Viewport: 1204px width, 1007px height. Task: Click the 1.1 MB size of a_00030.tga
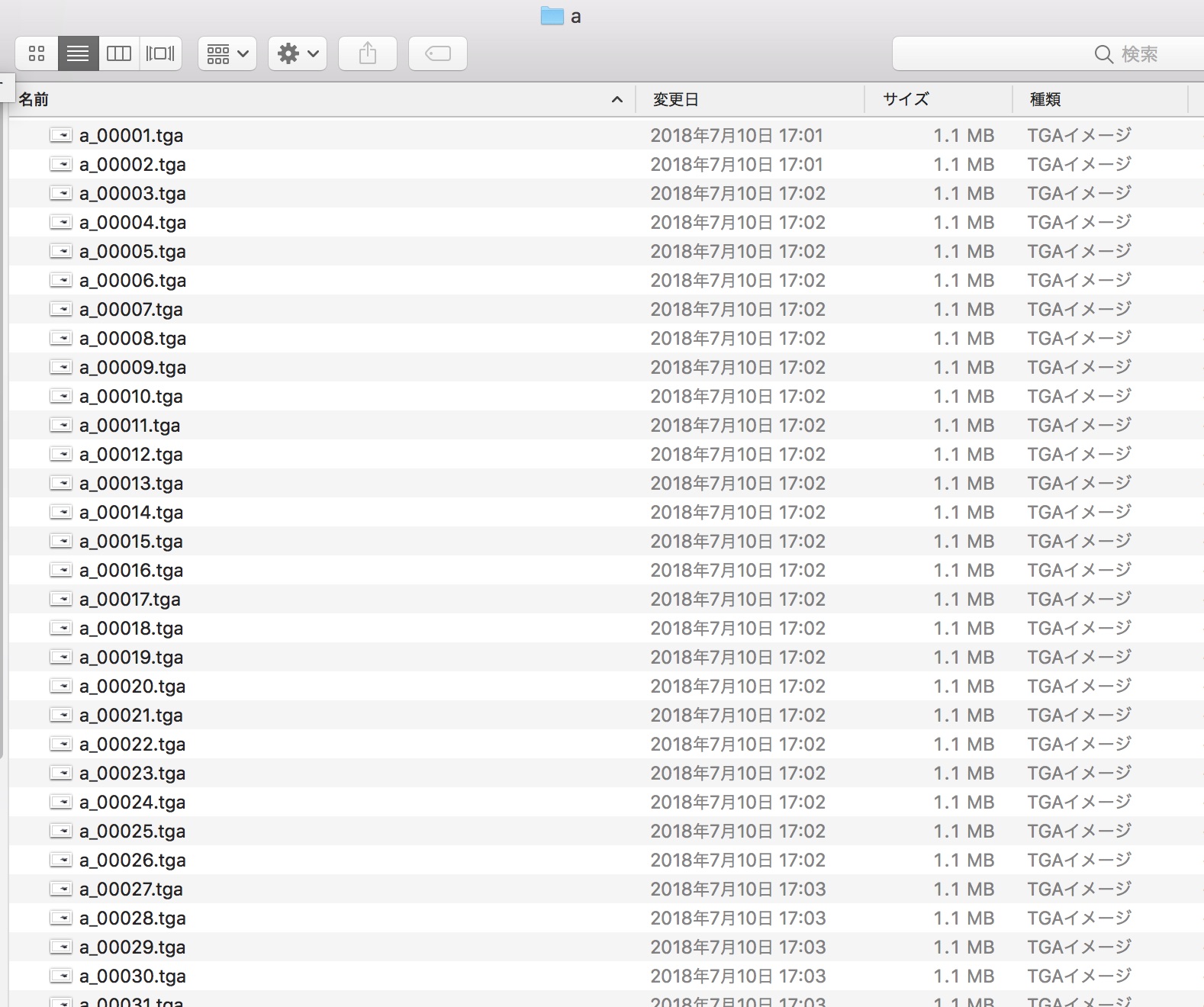click(964, 976)
